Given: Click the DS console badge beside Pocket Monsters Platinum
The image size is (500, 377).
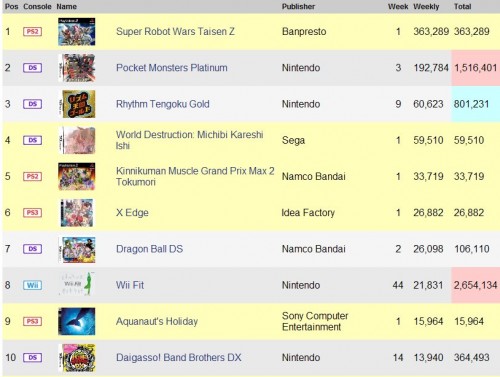Looking at the screenshot, I should 32,68.
